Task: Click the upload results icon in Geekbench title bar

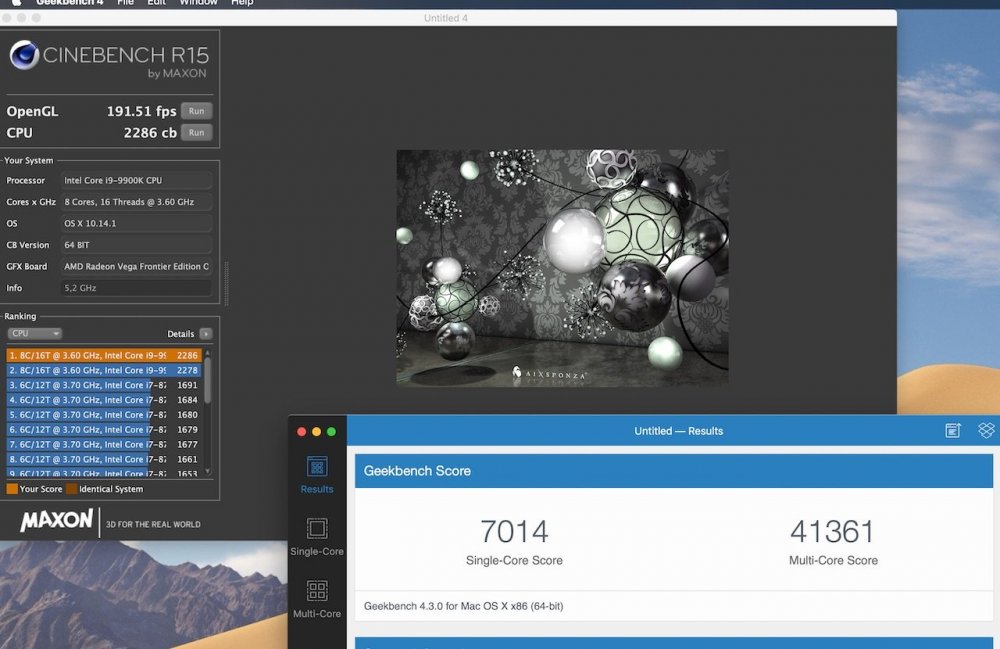Action: coord(953,431)
